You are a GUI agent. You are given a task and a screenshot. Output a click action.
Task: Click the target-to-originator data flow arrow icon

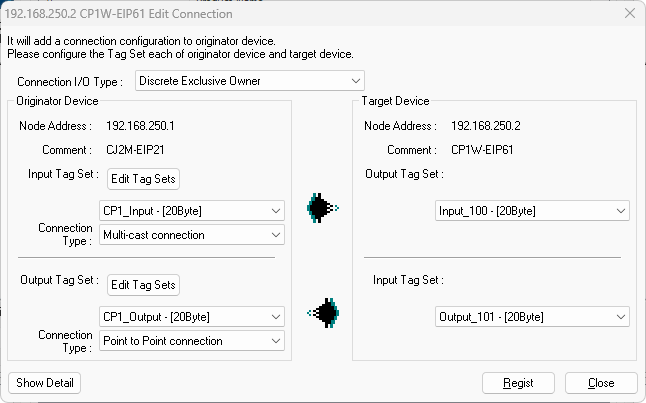[x=323, y=208]
